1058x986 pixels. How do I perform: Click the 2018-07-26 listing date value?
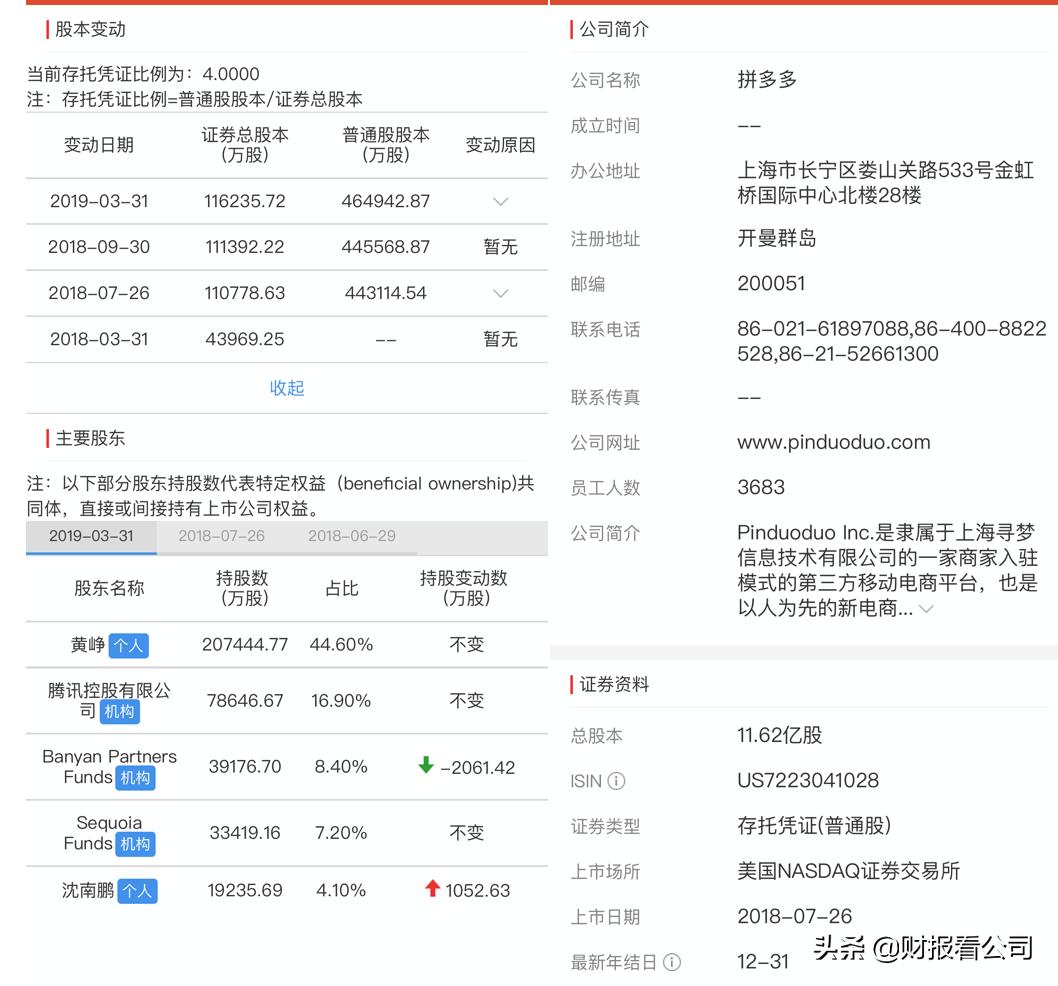pyautogui.click(x=794, y=916)
